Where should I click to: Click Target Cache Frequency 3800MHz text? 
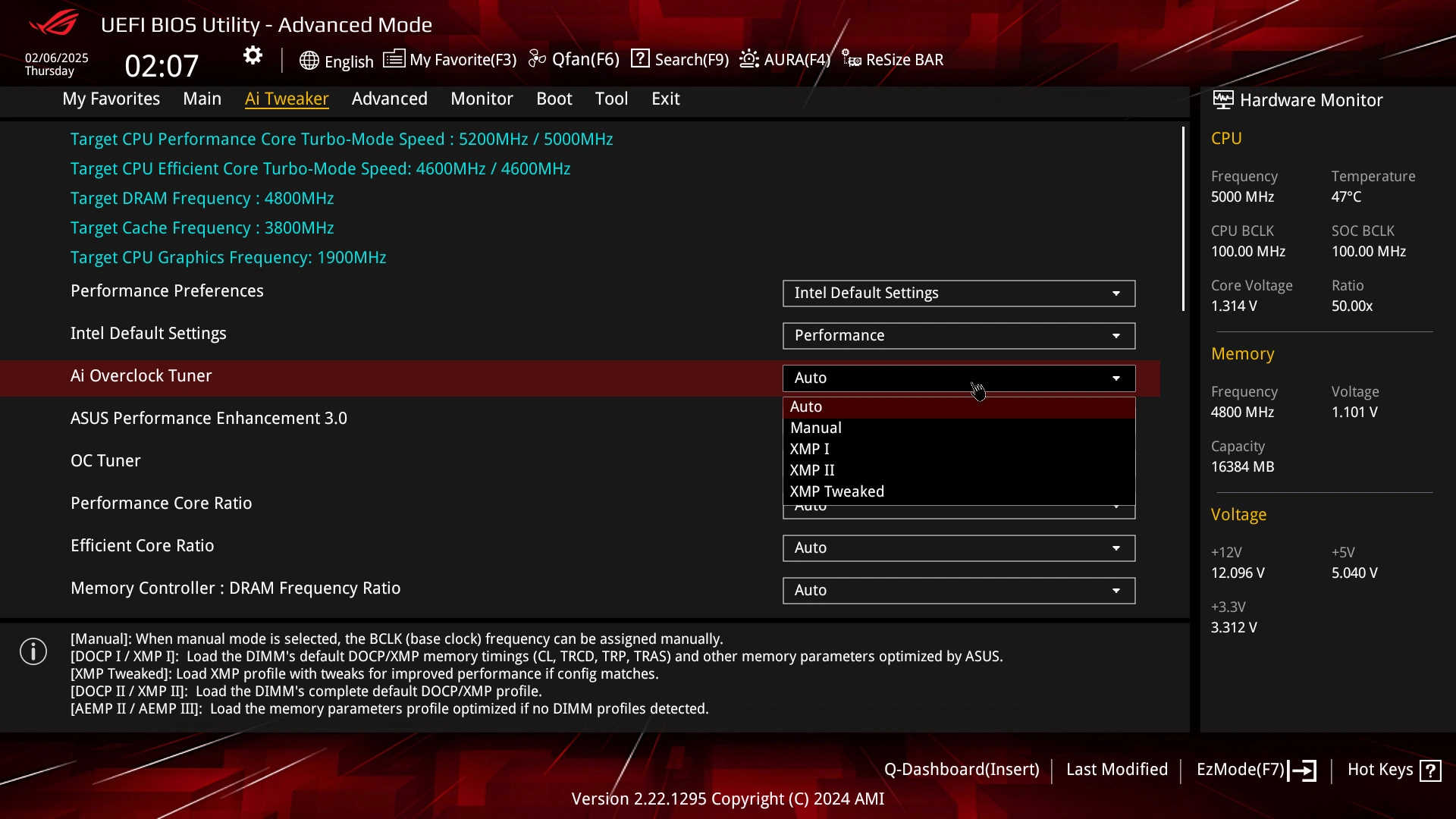pos(202,228)
